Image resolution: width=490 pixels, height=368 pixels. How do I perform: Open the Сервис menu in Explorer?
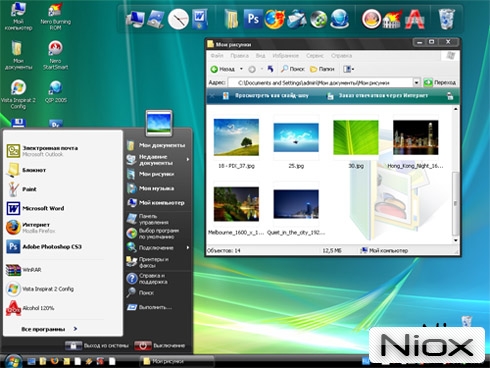point(315,56)
